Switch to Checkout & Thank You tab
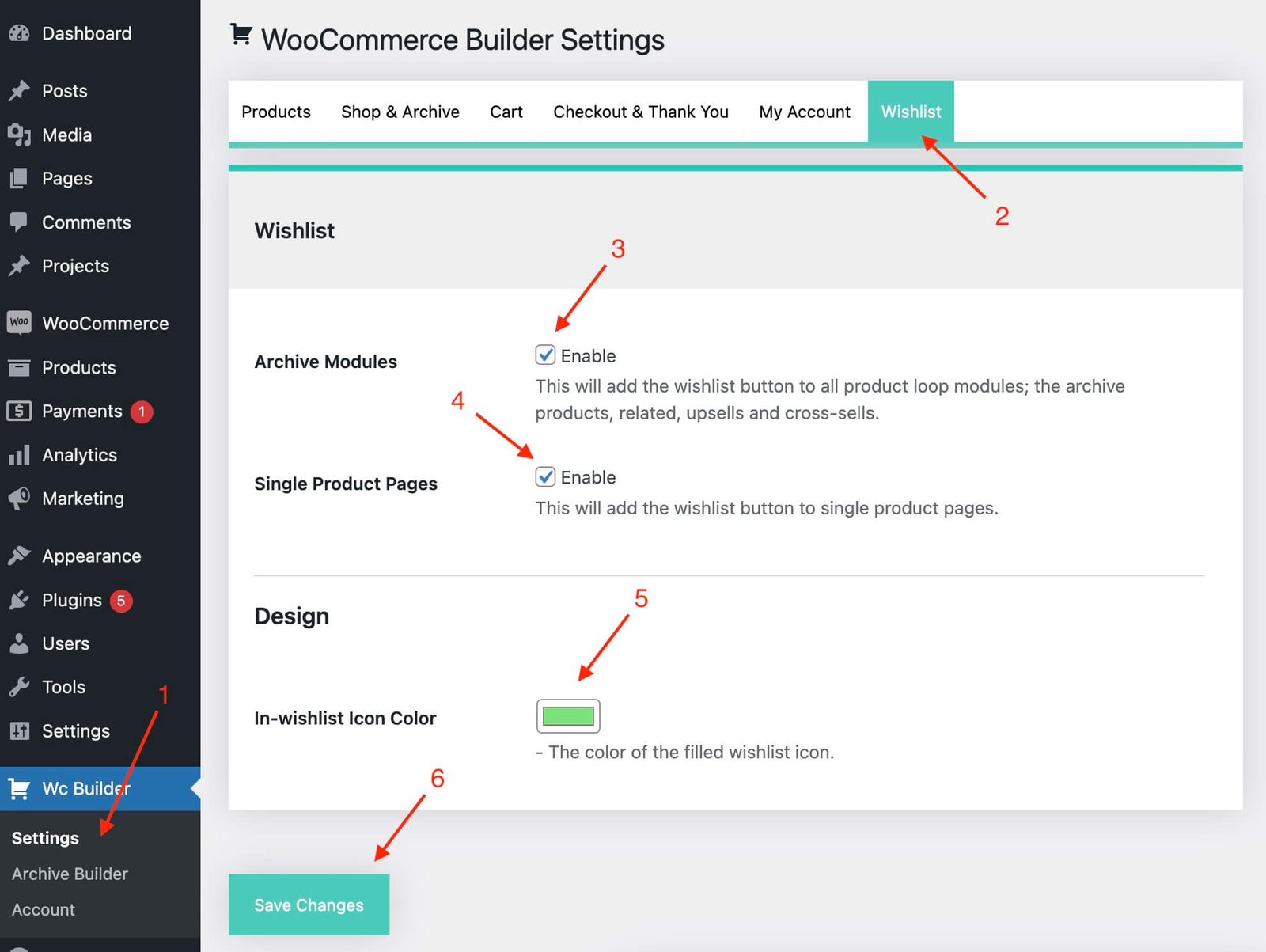1266x952 pixels. [641, 112]
